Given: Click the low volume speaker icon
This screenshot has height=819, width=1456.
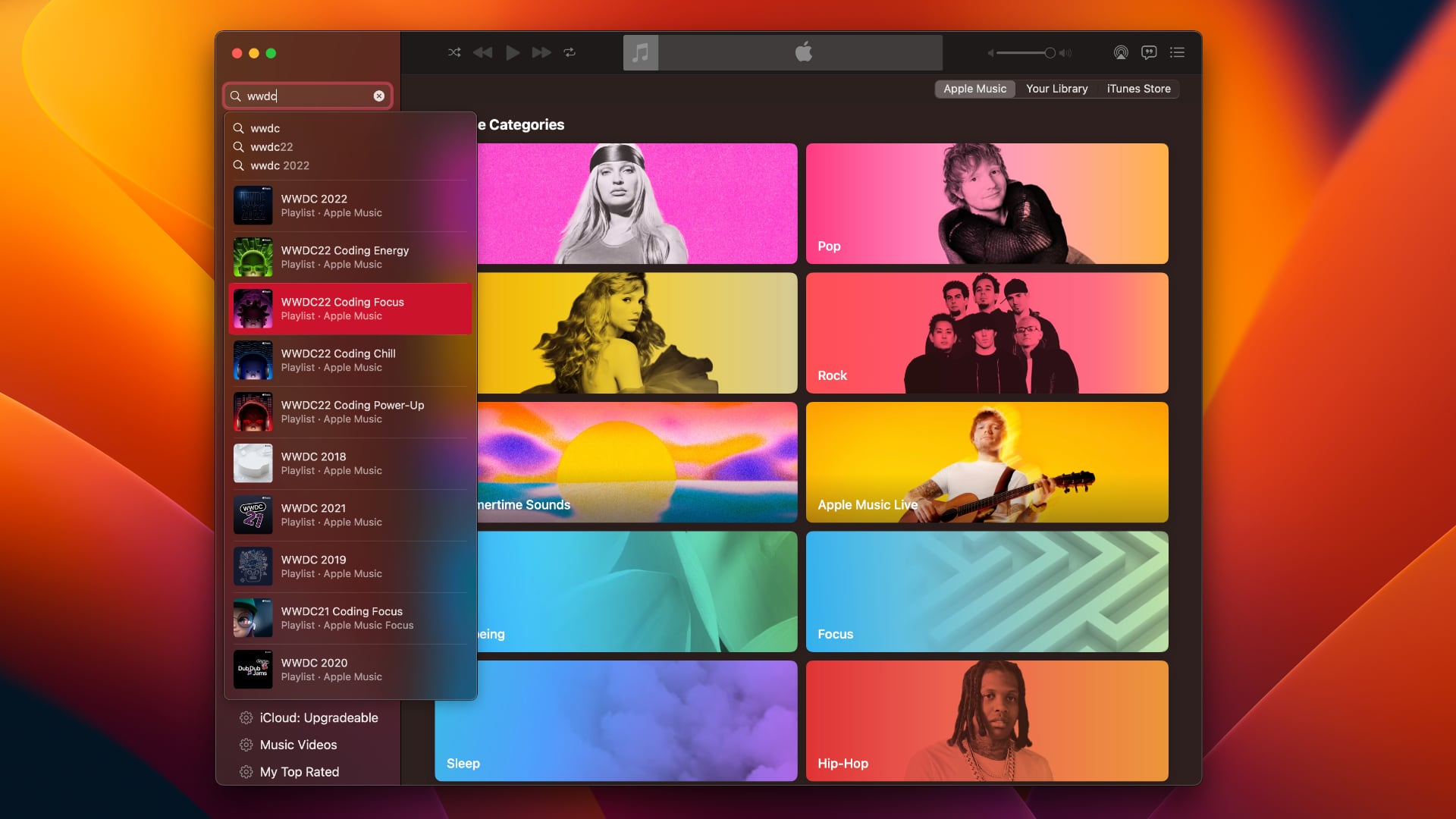Looking at the screenshot, I should (x=990, y=53).
